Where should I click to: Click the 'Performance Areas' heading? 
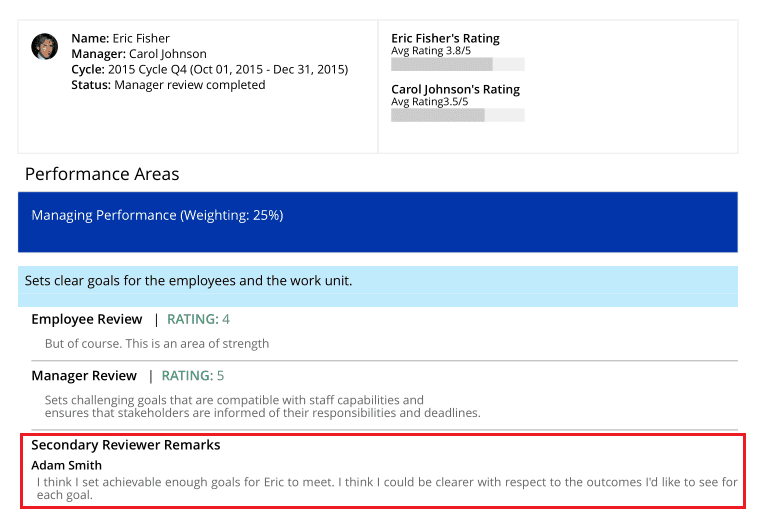point(102,174)
